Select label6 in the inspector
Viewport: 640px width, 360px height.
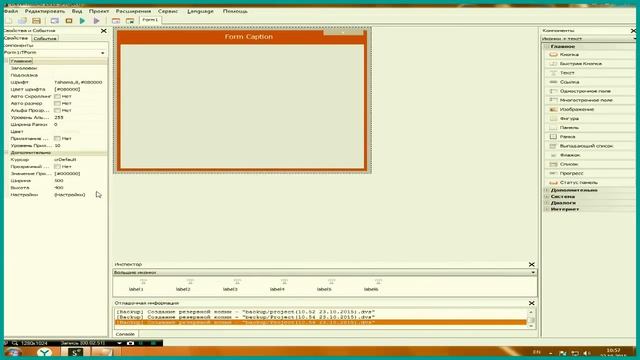[x=371, y=285]
